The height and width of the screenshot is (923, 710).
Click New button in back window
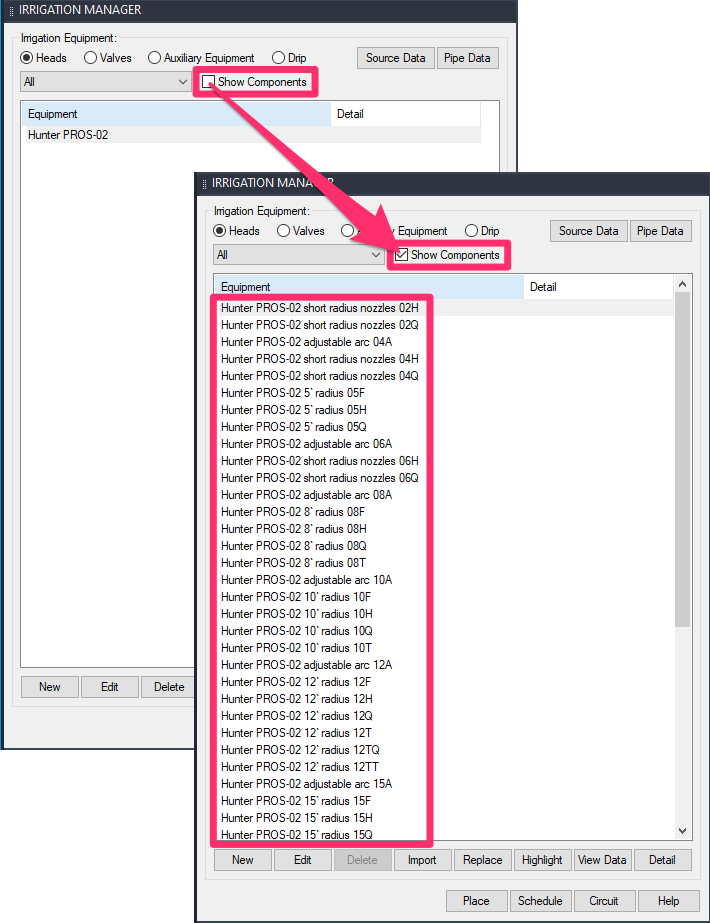point(49,687)
